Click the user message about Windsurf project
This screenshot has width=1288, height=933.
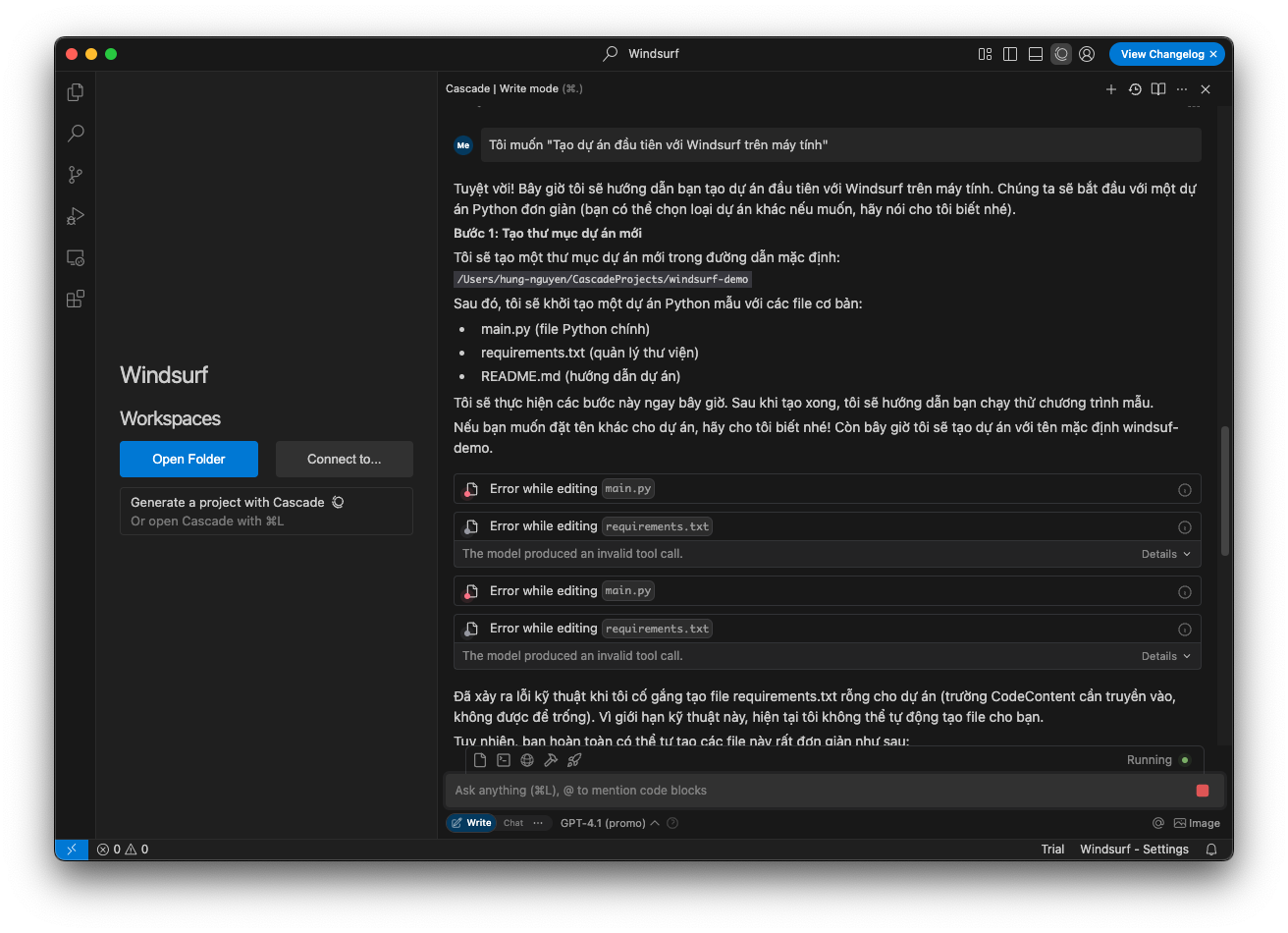[841, 145]
